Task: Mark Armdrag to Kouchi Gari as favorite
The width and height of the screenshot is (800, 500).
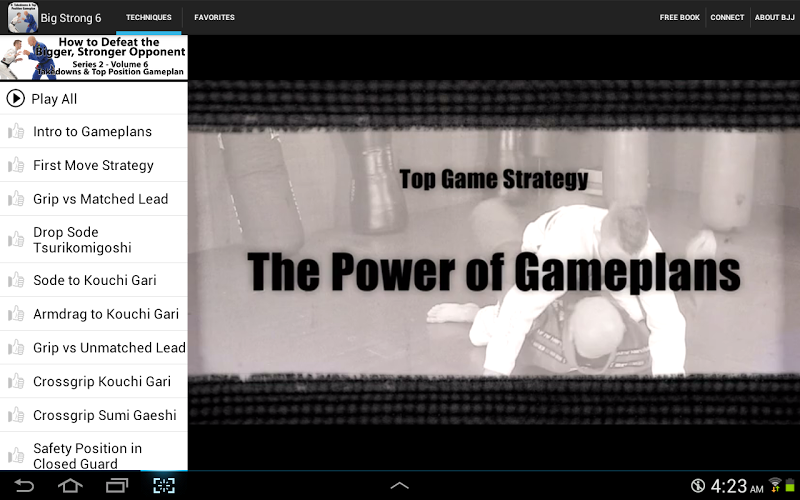Action: tap(16, 314)
